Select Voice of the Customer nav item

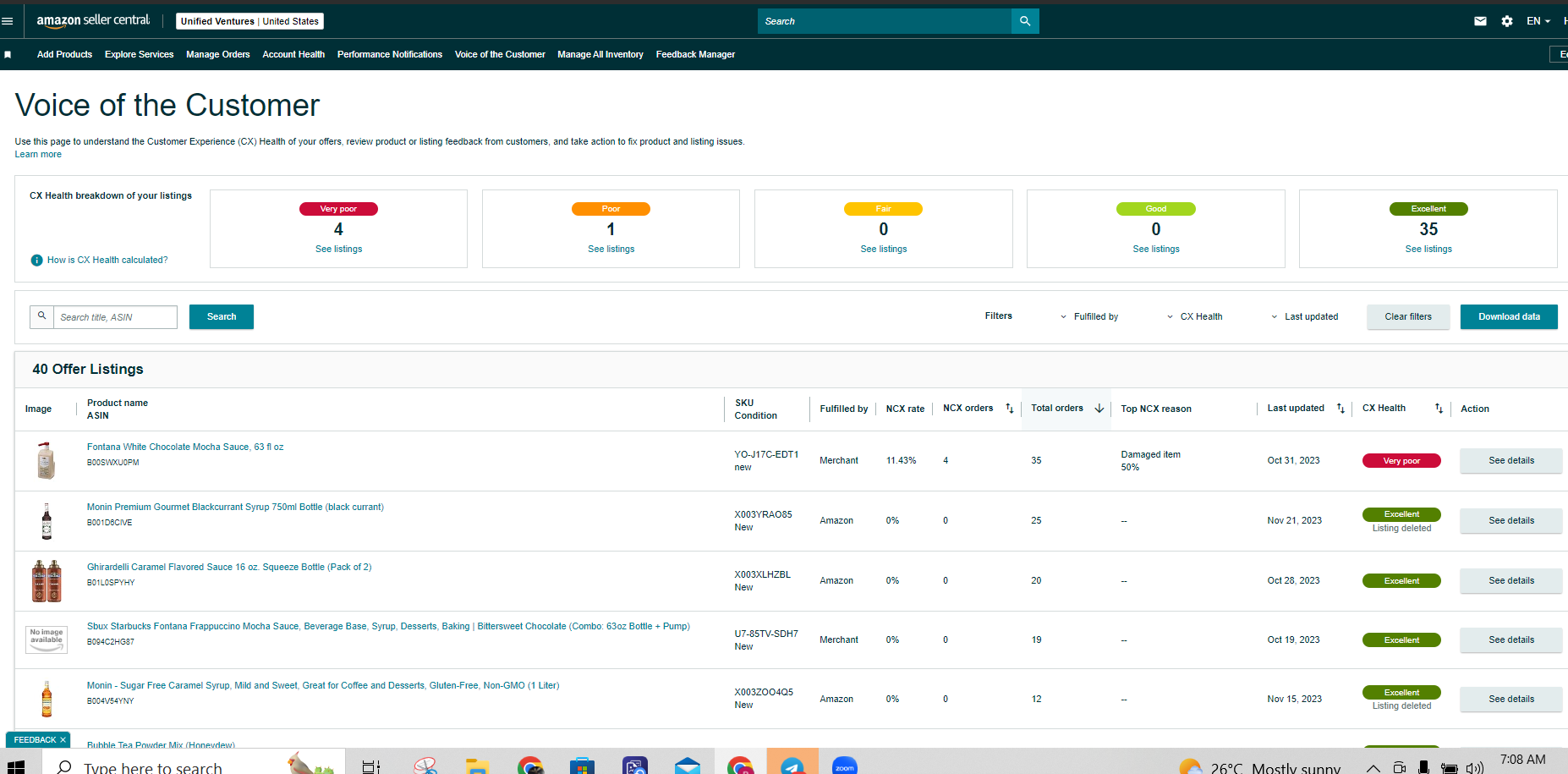(500, 54)
